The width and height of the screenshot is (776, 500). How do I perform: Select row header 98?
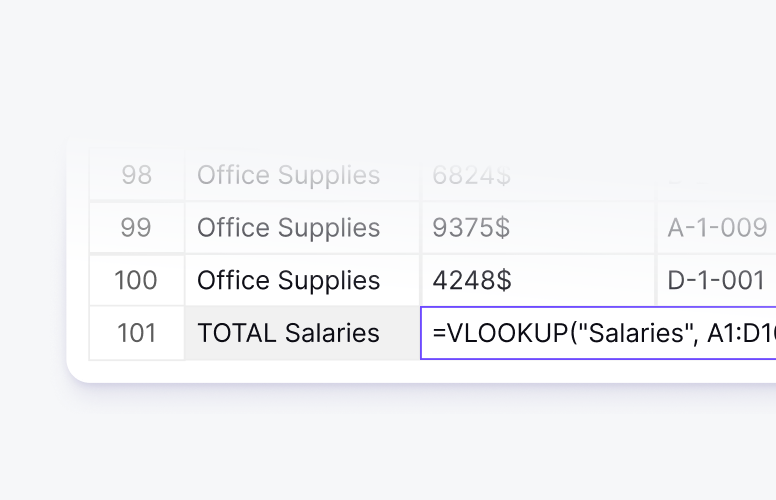[x=136, y=175]
